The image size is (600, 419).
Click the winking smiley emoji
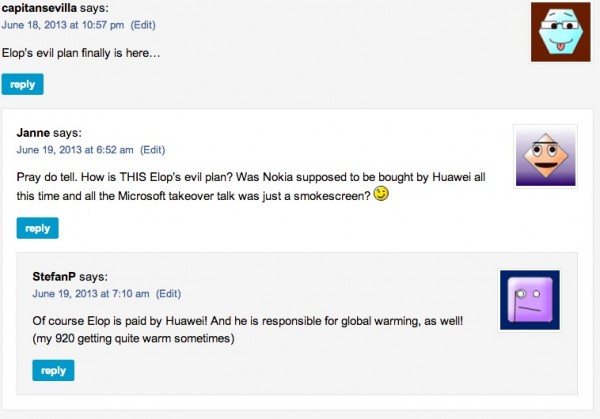(381, 193)
